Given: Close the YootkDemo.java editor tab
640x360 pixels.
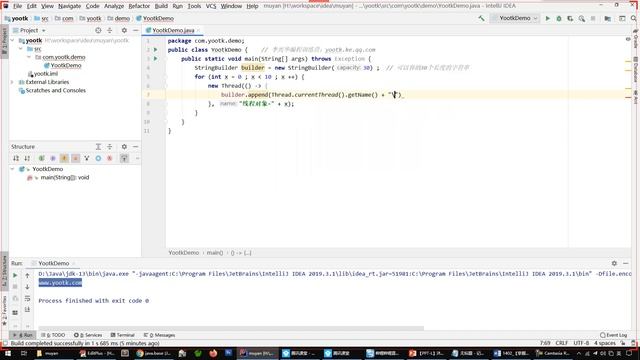Looking at the screenshot, I should click(x=198, y=30).
